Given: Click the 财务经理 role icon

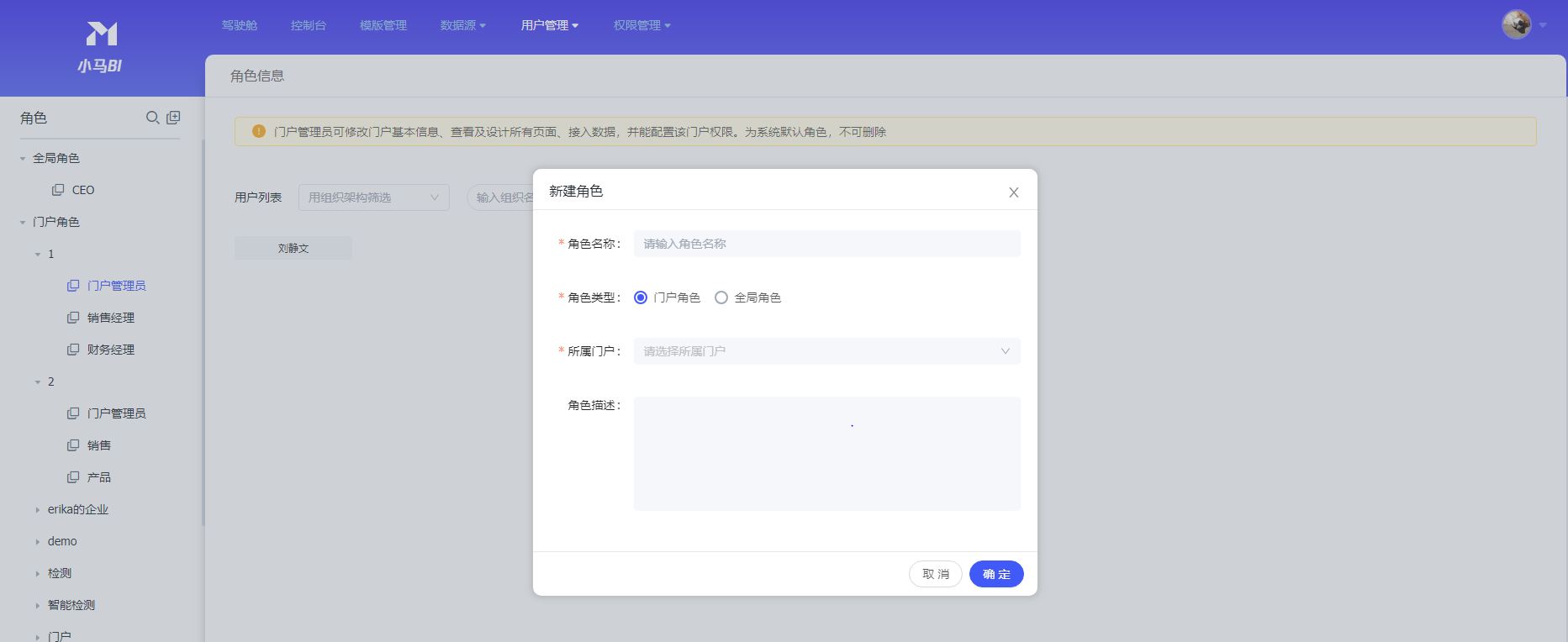Looking at the screenshot, I should 73,350.
